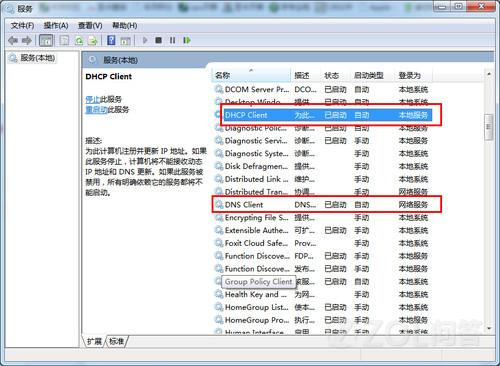Switch to the 扩展 tab
This screenshot has width=500, height=366.
click(94, 341)
